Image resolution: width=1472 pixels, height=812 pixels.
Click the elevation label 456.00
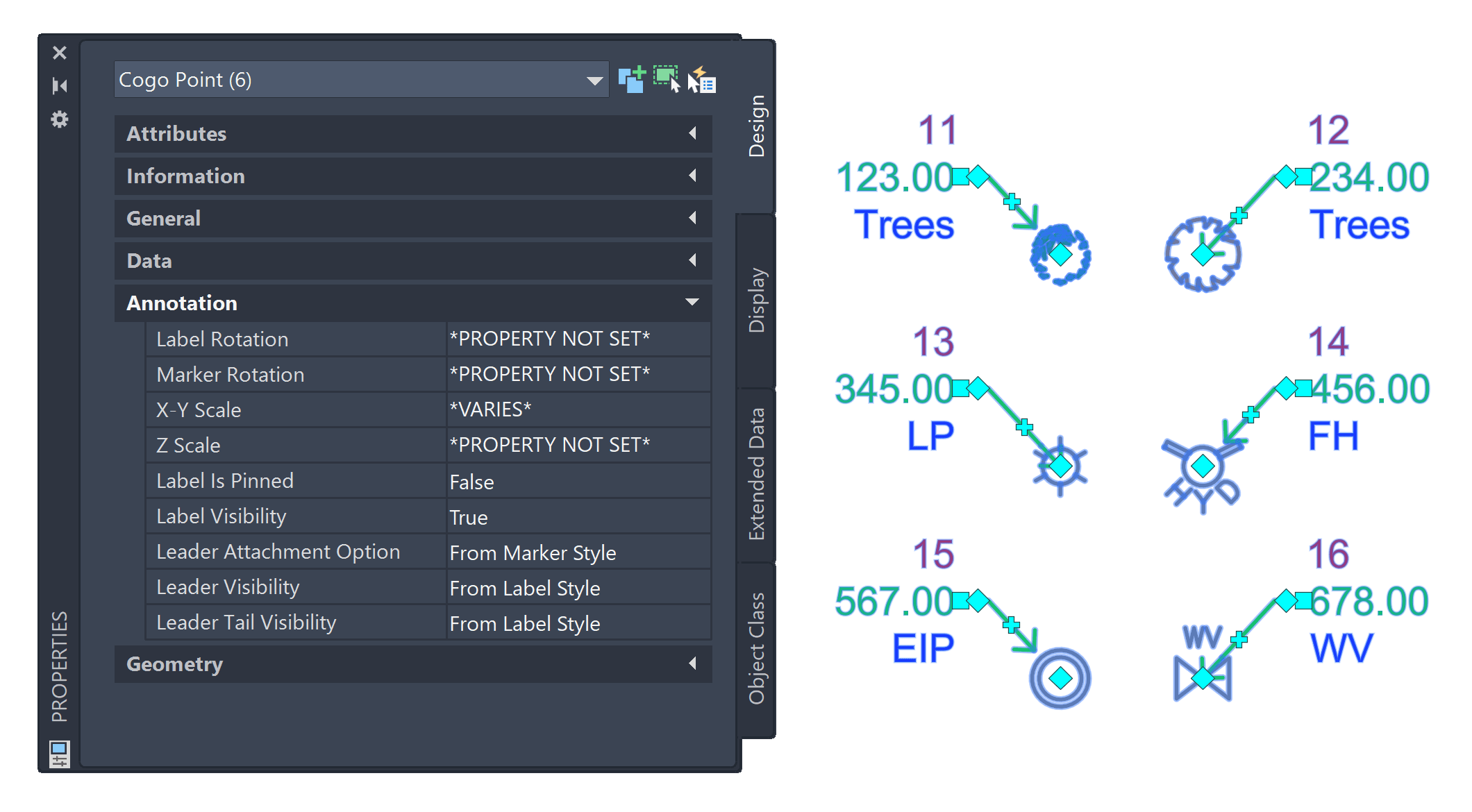(1370, 389)
